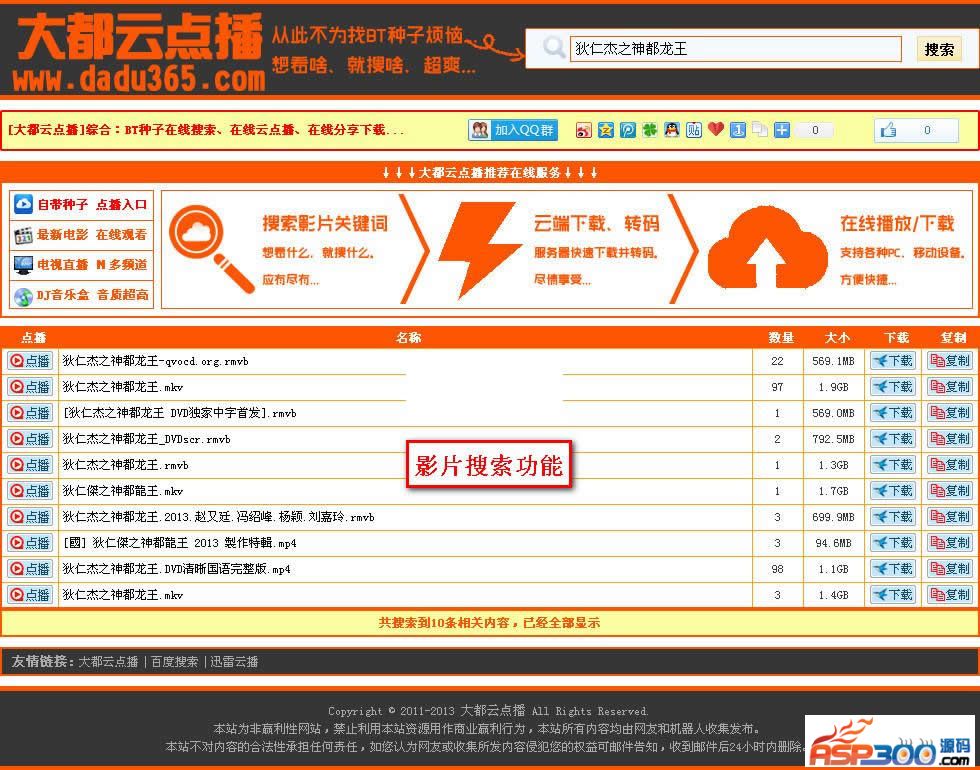Click the quantity value 97
Viewport: 980px width, 770px height.
pyautogui.click(x=777, y=387)
